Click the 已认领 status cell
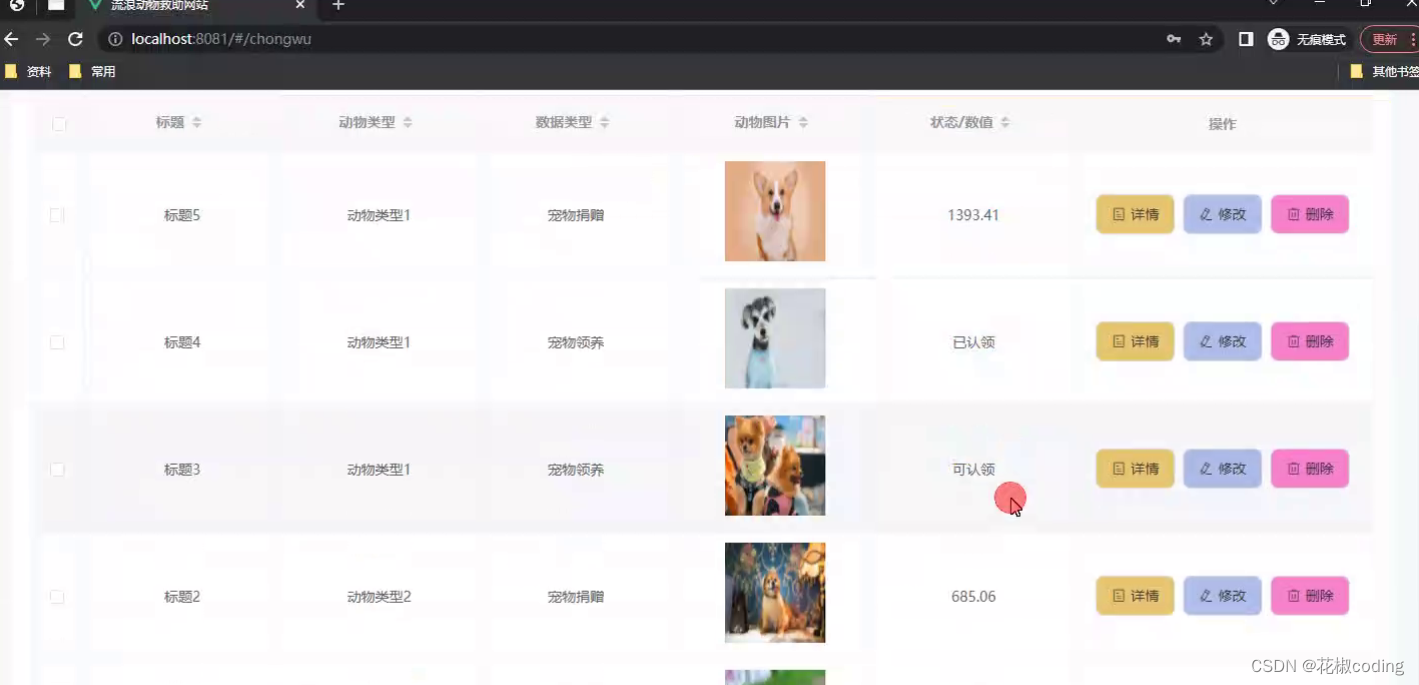 pos(973,342)
